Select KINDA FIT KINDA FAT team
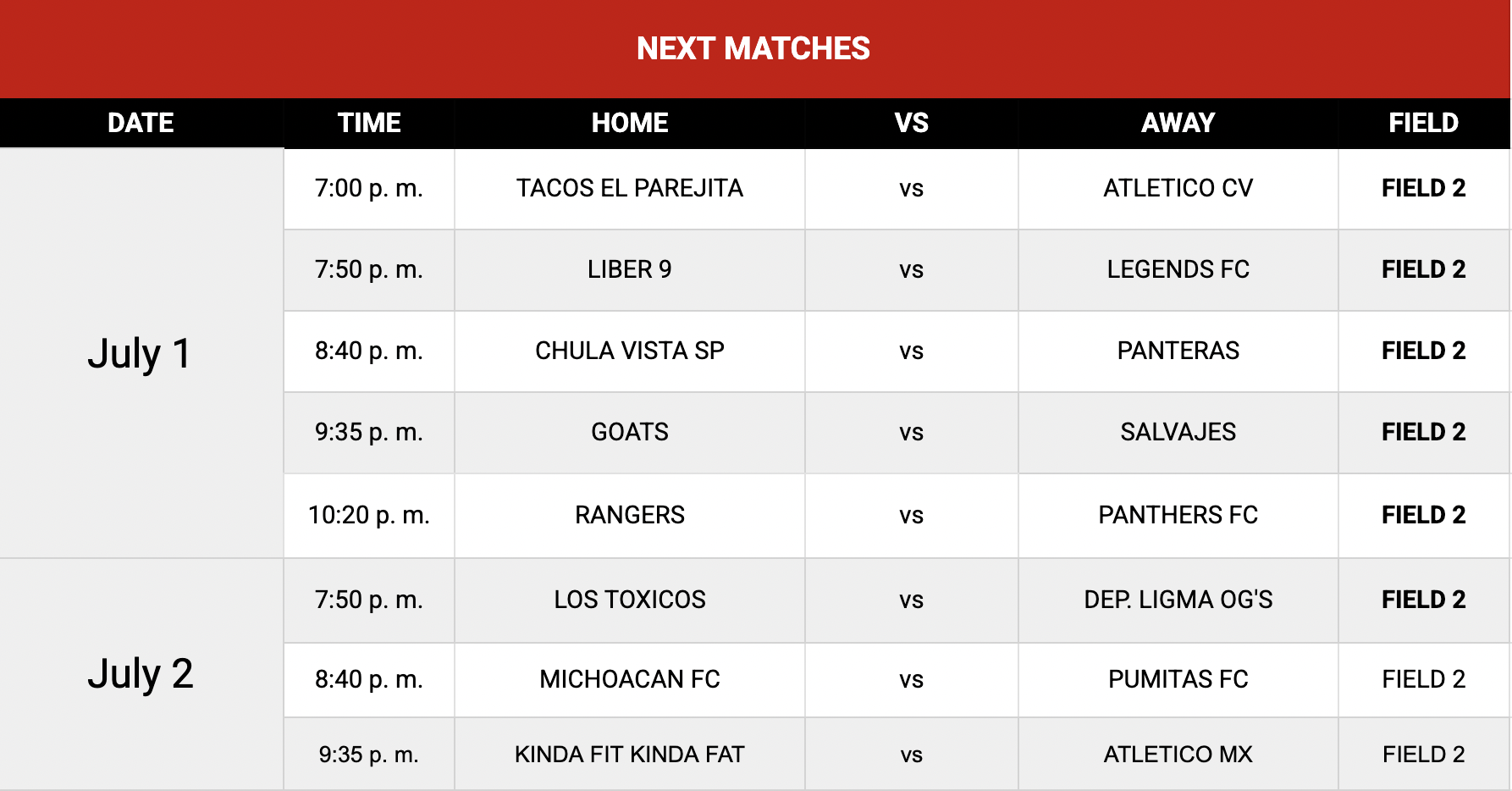 coord(630,755)
